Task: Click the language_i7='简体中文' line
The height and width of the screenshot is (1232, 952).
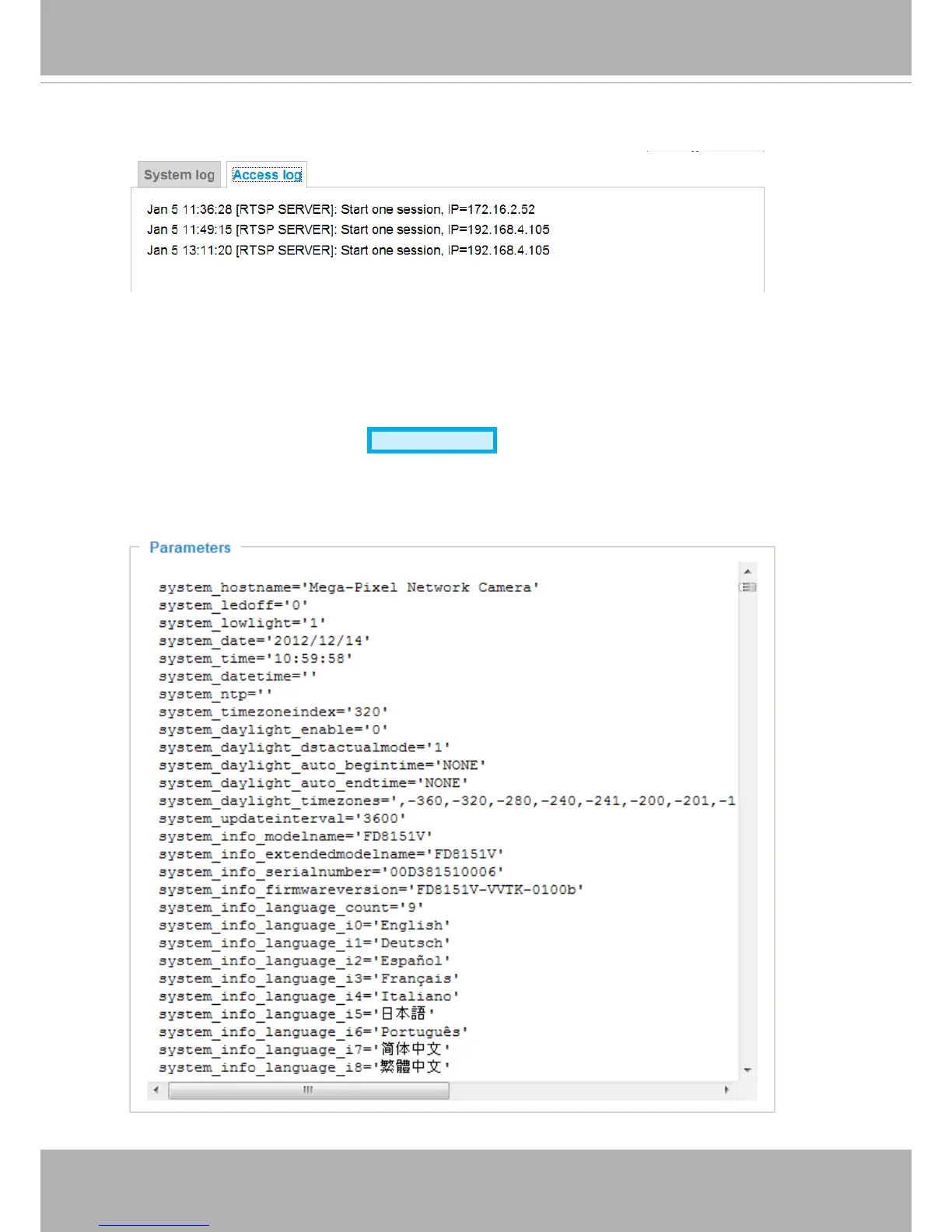Action: [304, 1050]
